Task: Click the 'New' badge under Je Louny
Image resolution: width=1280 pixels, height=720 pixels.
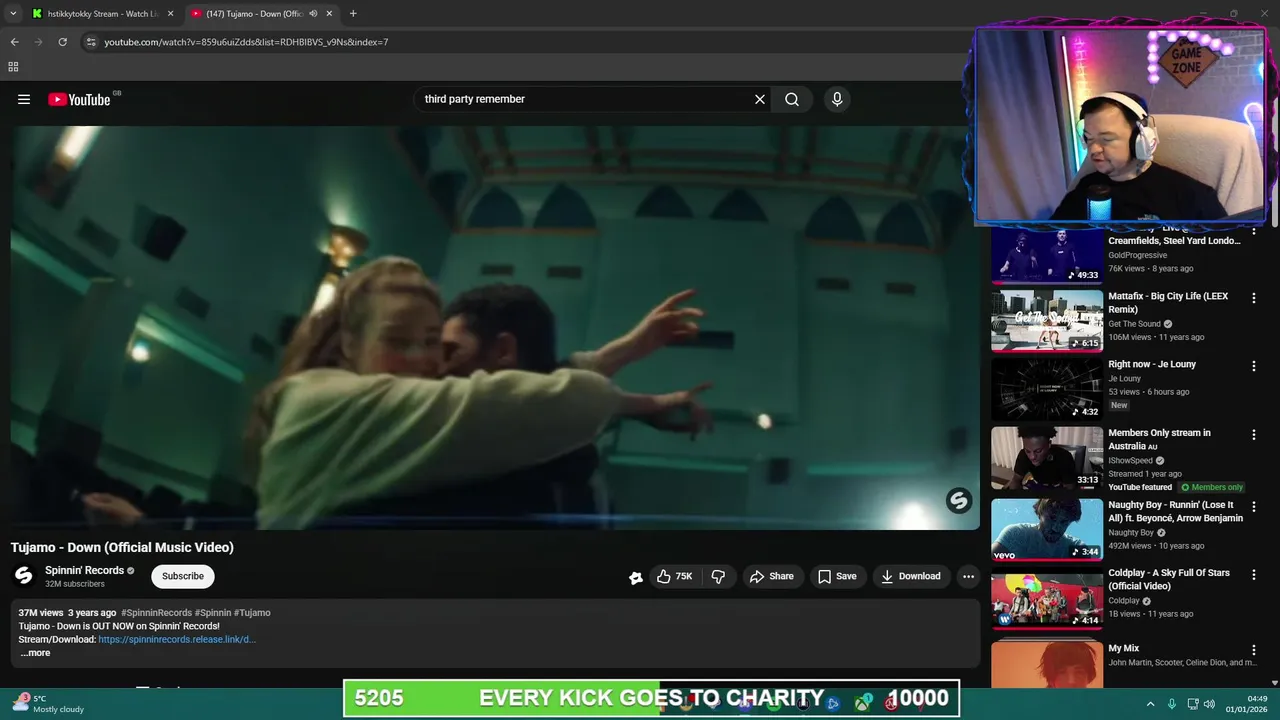Action: click(1119, 405)
